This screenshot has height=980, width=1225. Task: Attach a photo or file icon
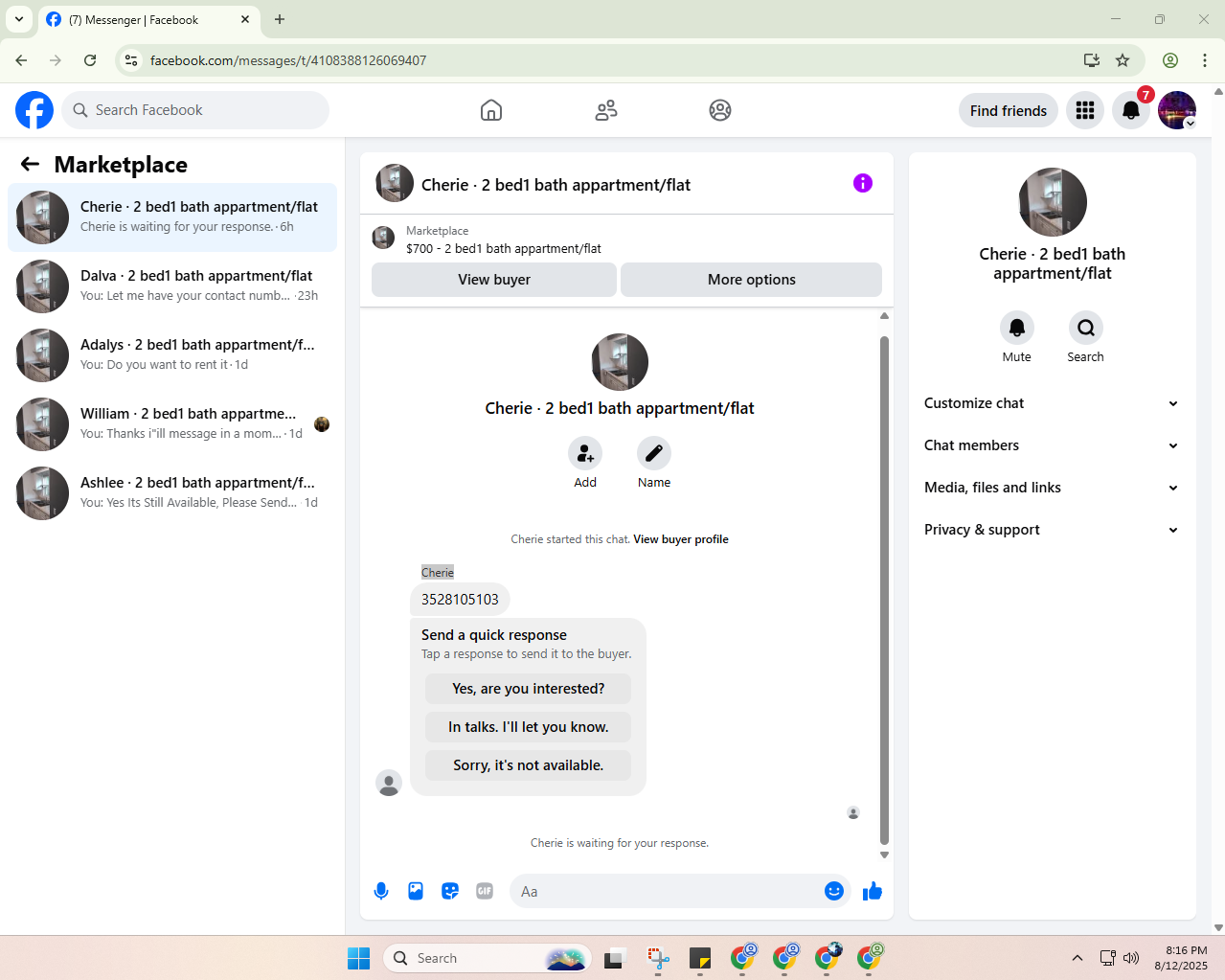click(416, 891)
